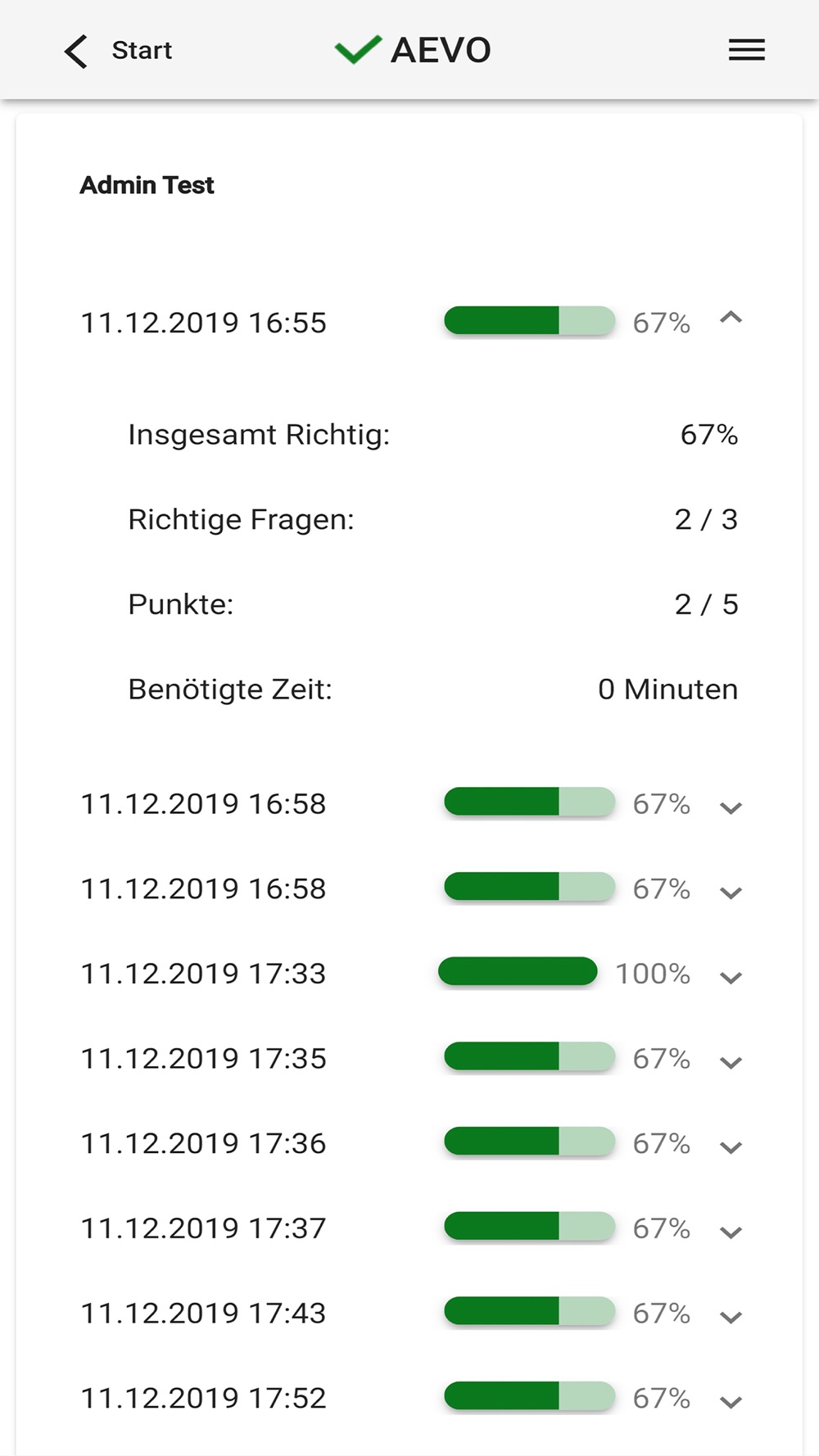
Task: Expand the 17:35 test entry chevron
Action: tap(731, 1062)
